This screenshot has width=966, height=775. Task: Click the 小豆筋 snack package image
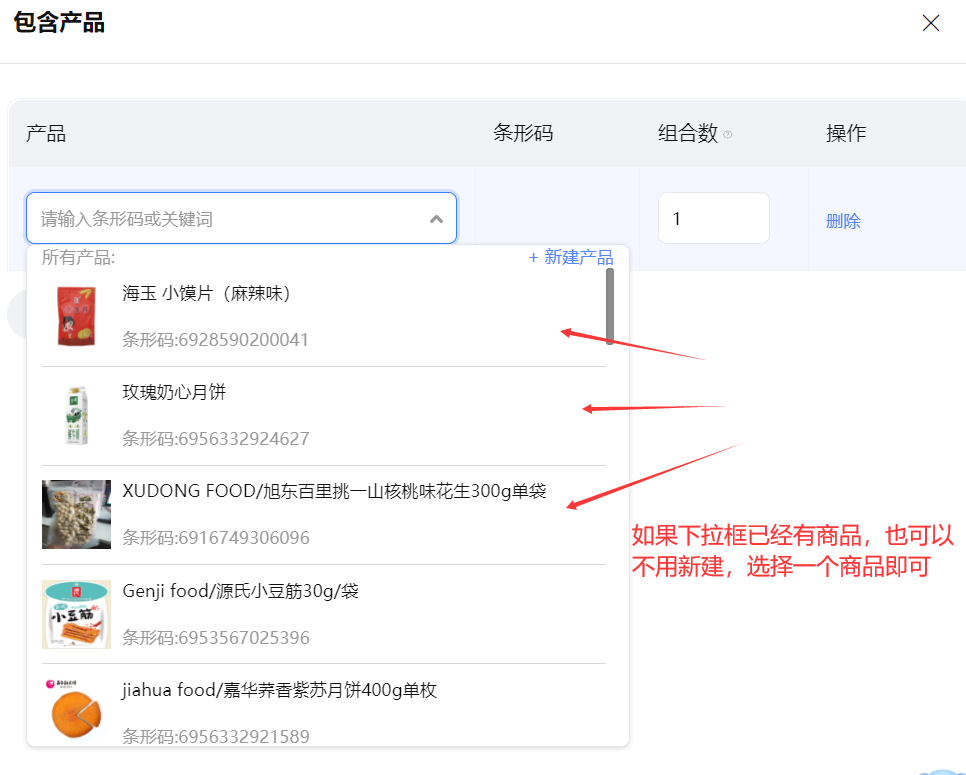76,614
